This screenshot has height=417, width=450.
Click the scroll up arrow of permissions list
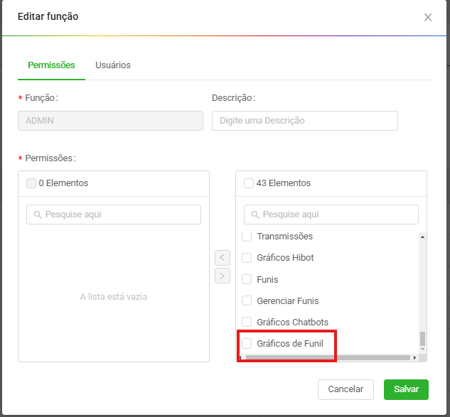pos(422,237)
